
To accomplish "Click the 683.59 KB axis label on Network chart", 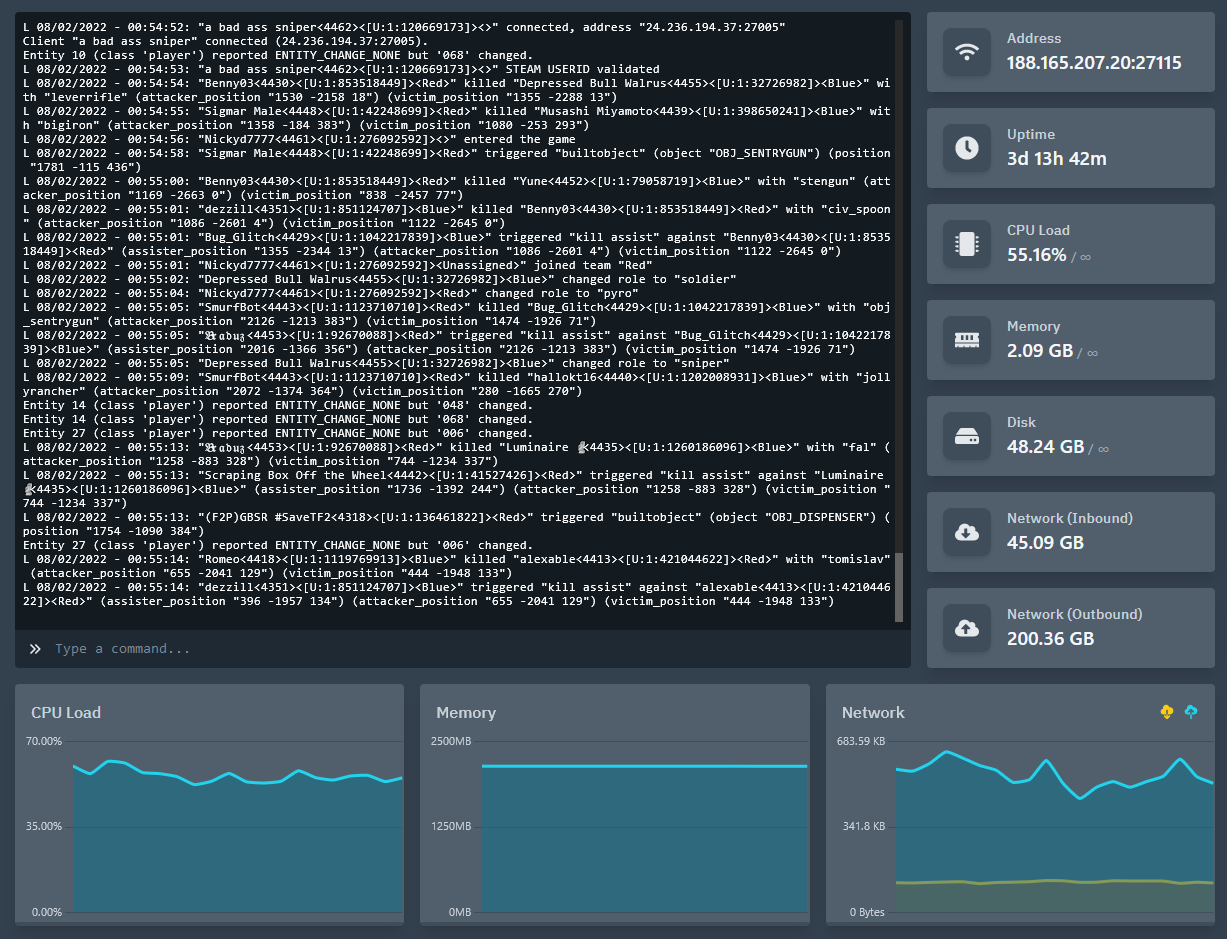I will 861,741.
